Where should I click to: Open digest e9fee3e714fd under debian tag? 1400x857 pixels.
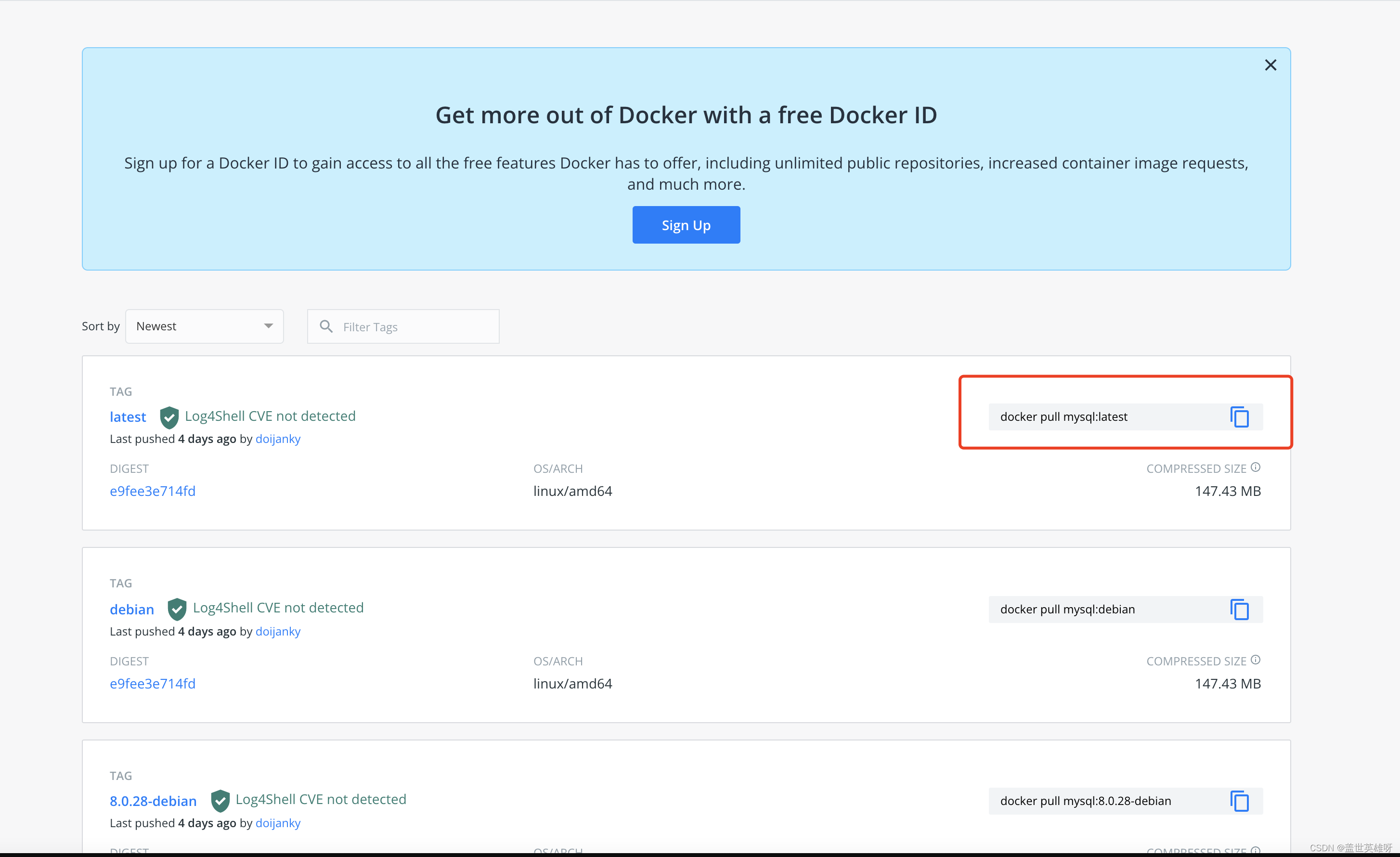tap(153, 683)
